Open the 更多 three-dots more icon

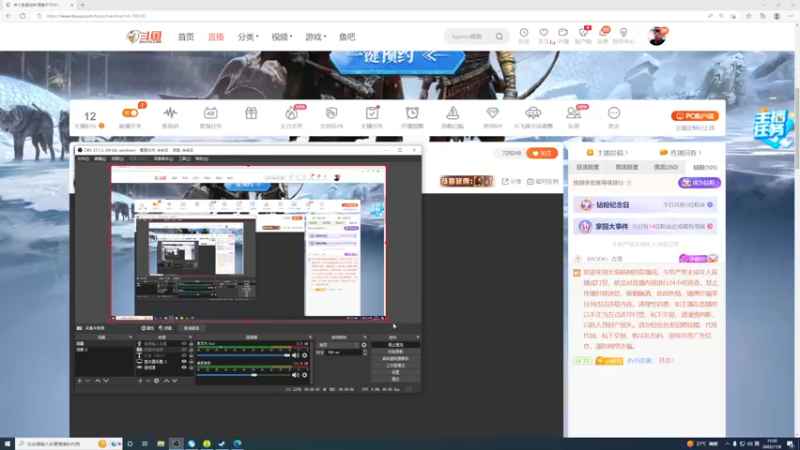(x=614, y=113)
